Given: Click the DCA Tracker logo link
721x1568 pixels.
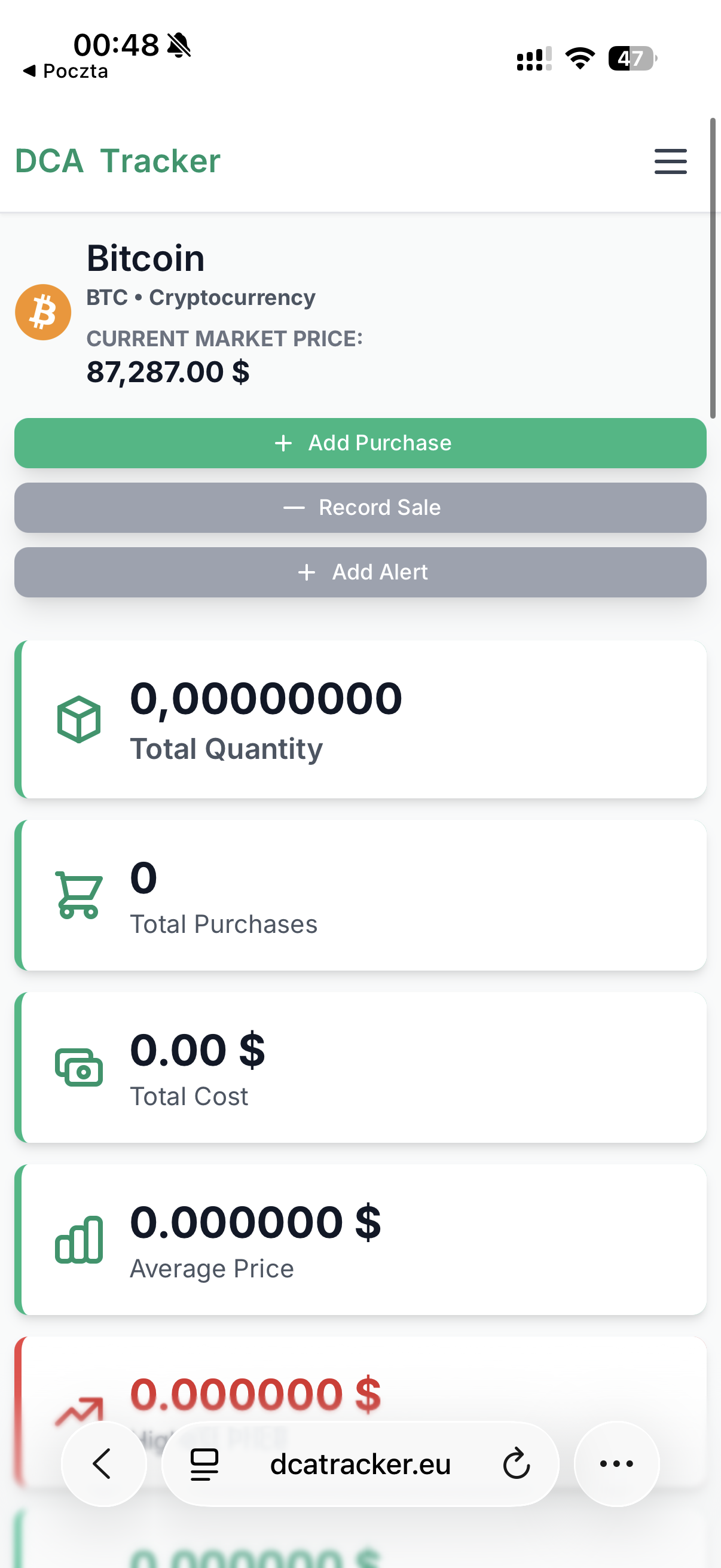Looking at the screenshot, I should 117,161.
